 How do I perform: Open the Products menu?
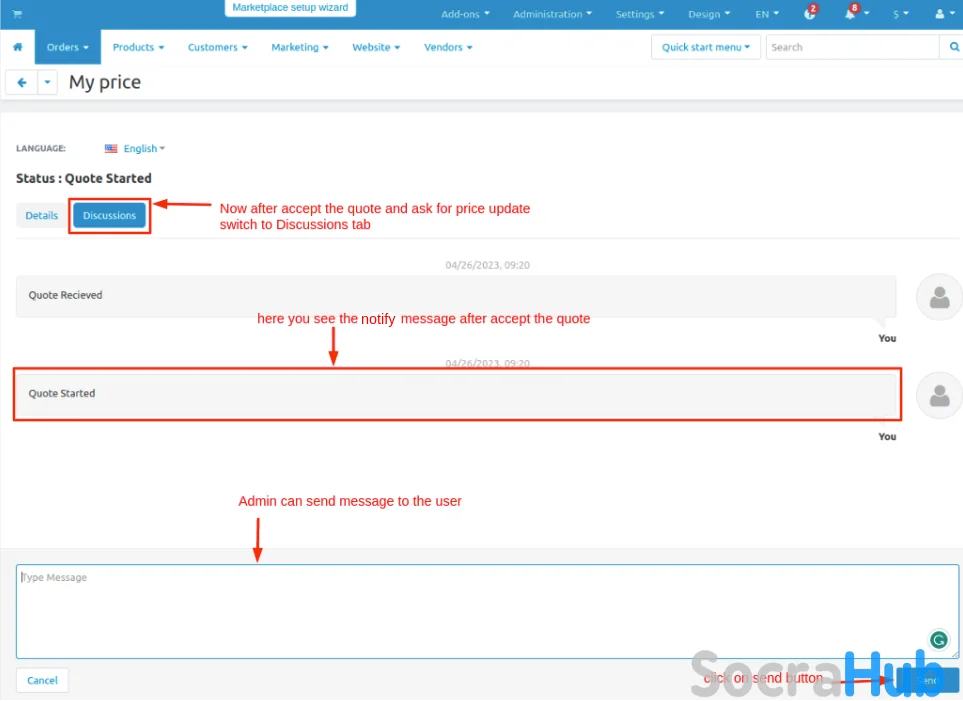click(138, 47)
